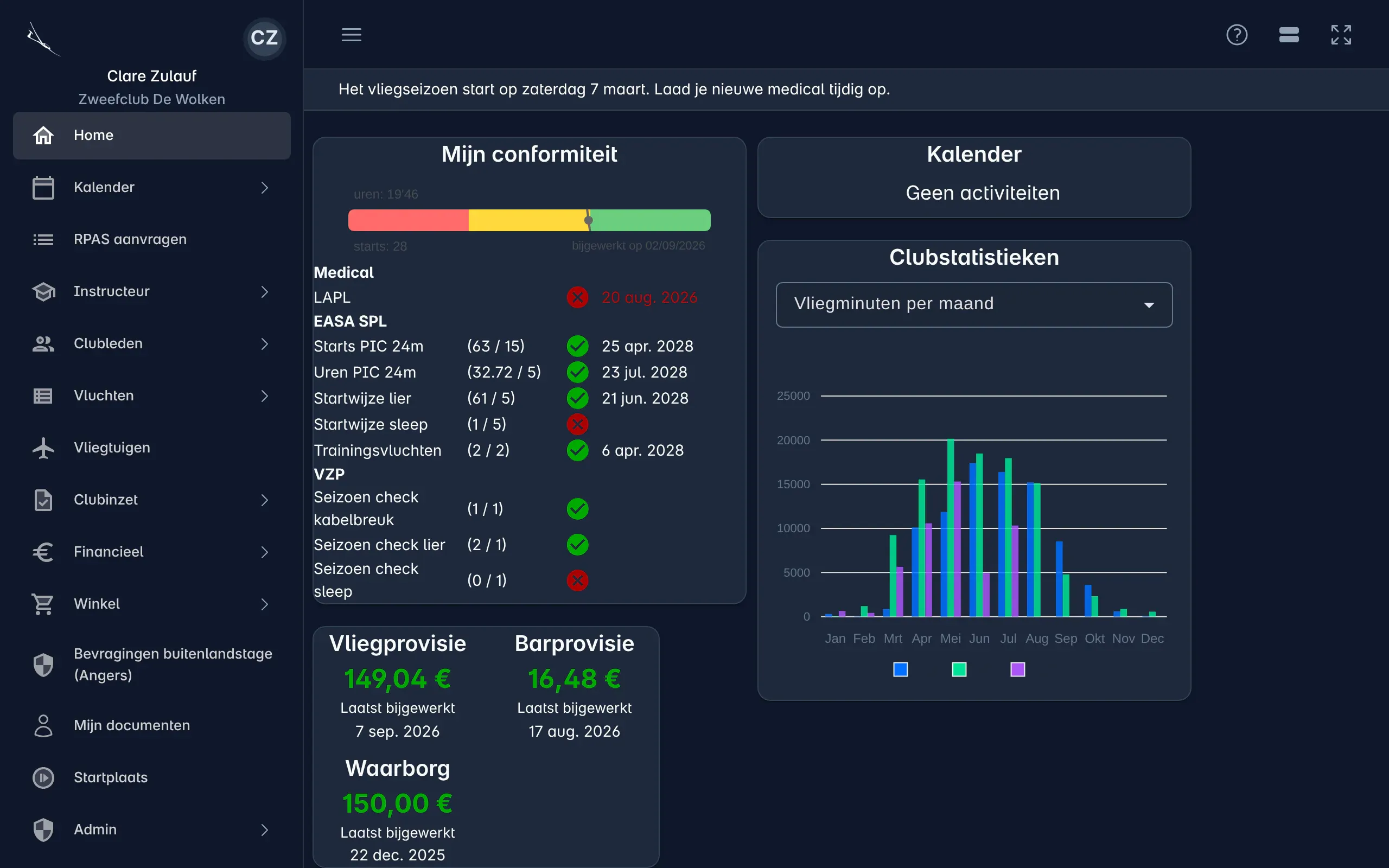Click the Mijn documenten person icon

(x=43, y=726)
